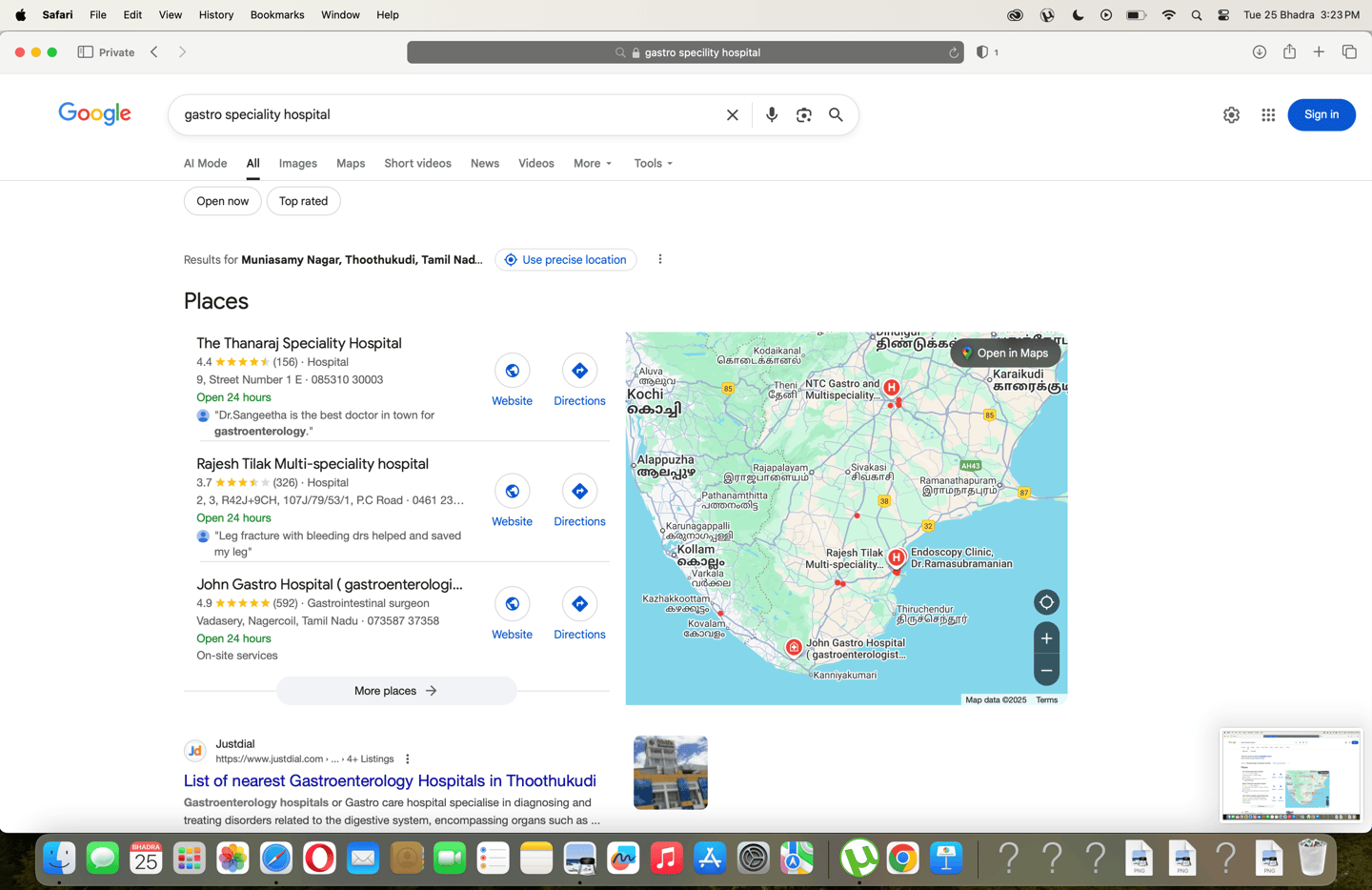Go back in Safari

tap(154, 52)
